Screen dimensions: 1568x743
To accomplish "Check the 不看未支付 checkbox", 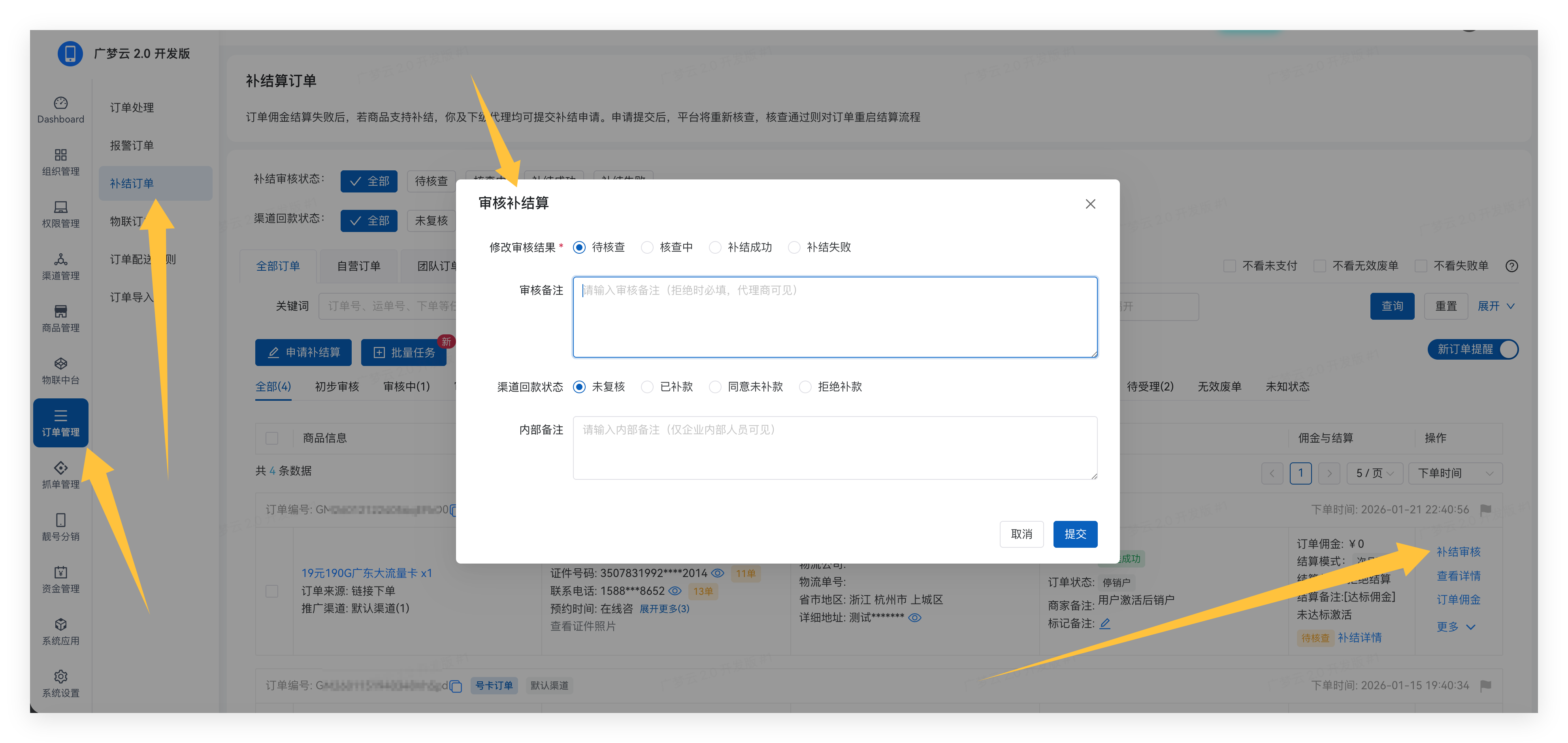I will point(1230,266).
